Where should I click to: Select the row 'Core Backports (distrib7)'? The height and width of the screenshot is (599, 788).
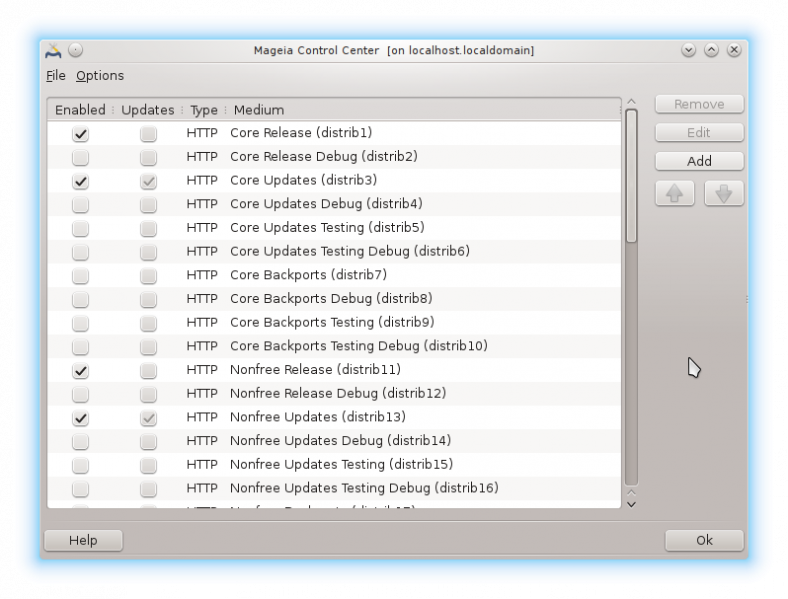pos(334,275)
